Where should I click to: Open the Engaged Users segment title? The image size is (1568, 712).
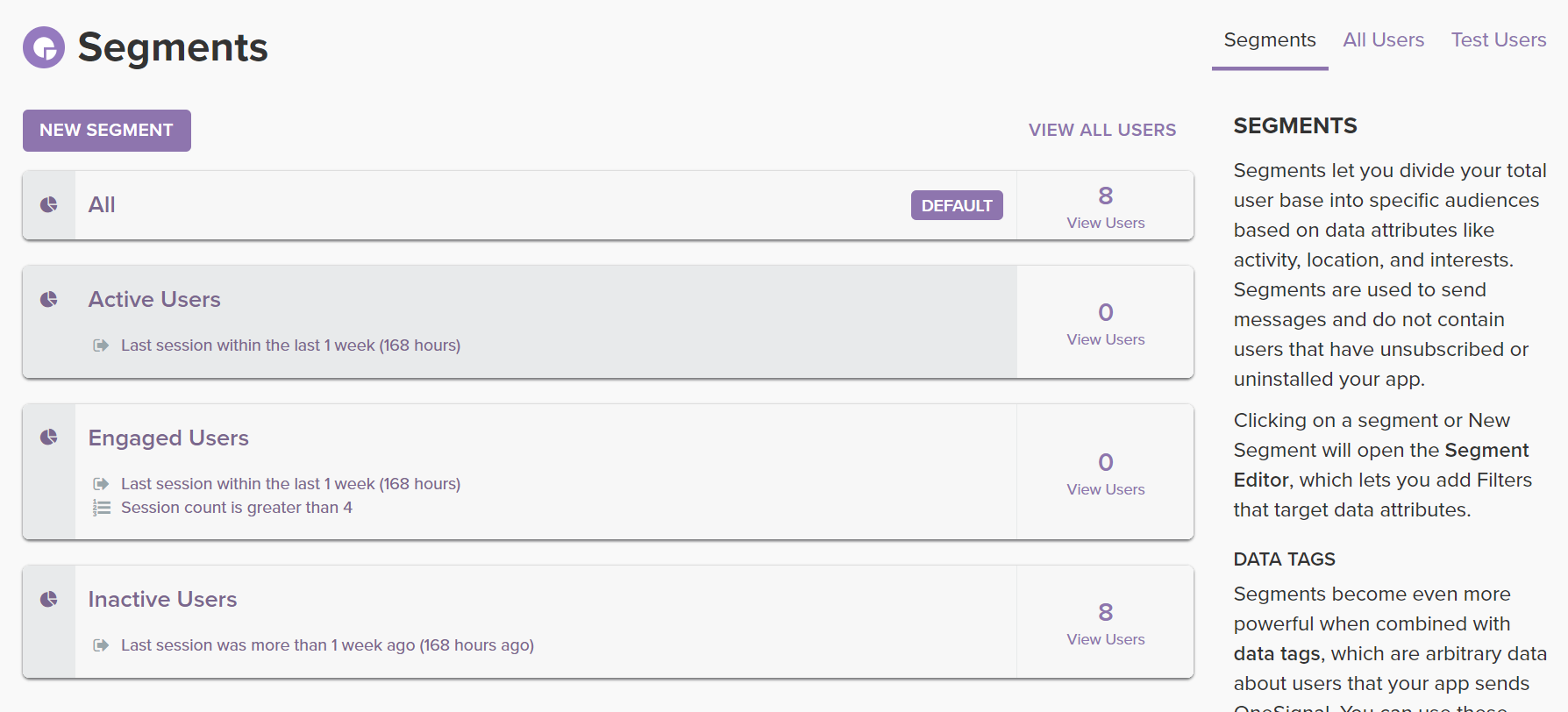(168, 438)
